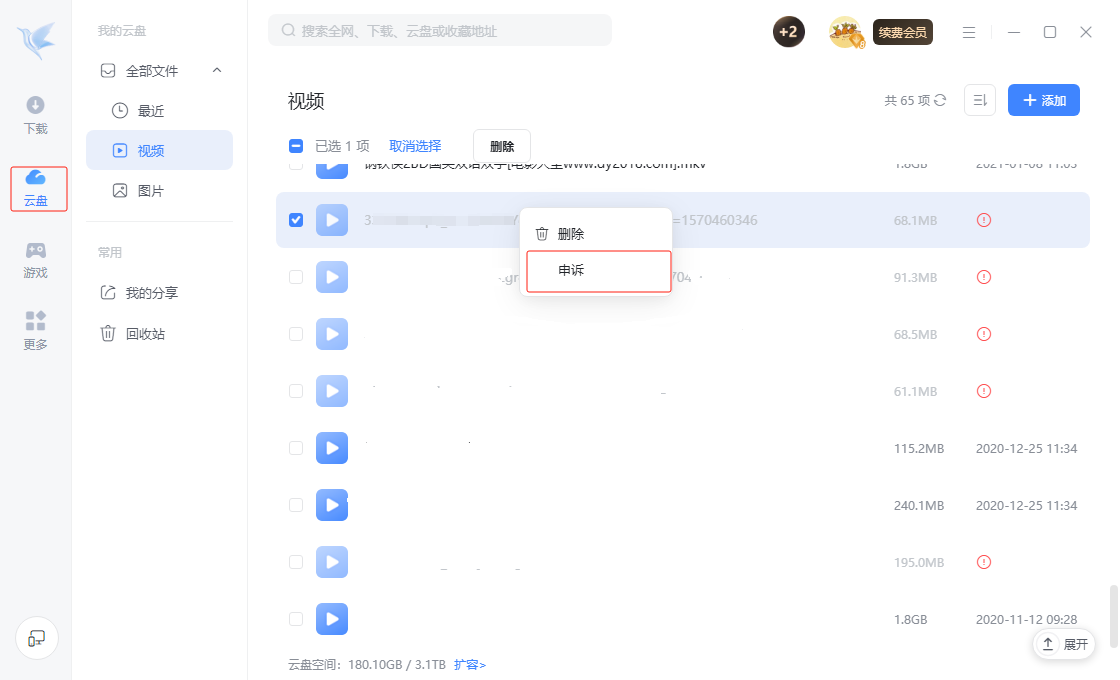Viewport: 1120px width, 680px height.
Task: Click the Thunder bird logo icon
Action: (36, 36)
